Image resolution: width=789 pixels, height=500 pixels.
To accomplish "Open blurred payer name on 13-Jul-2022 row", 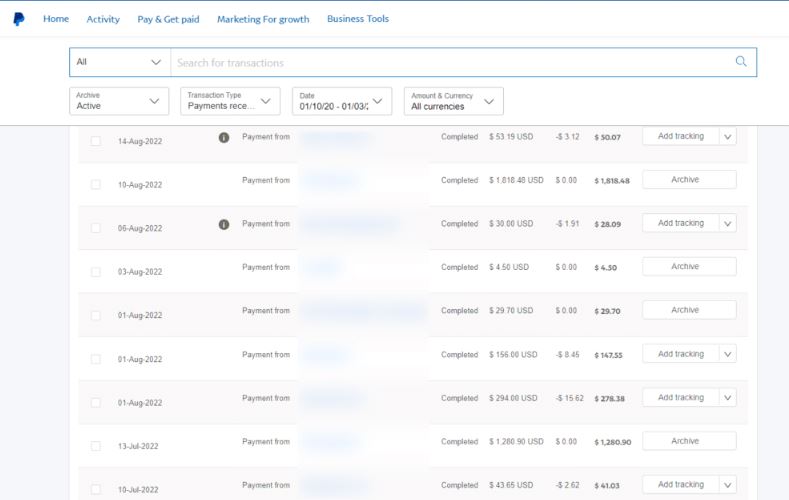I will (331, 442).
